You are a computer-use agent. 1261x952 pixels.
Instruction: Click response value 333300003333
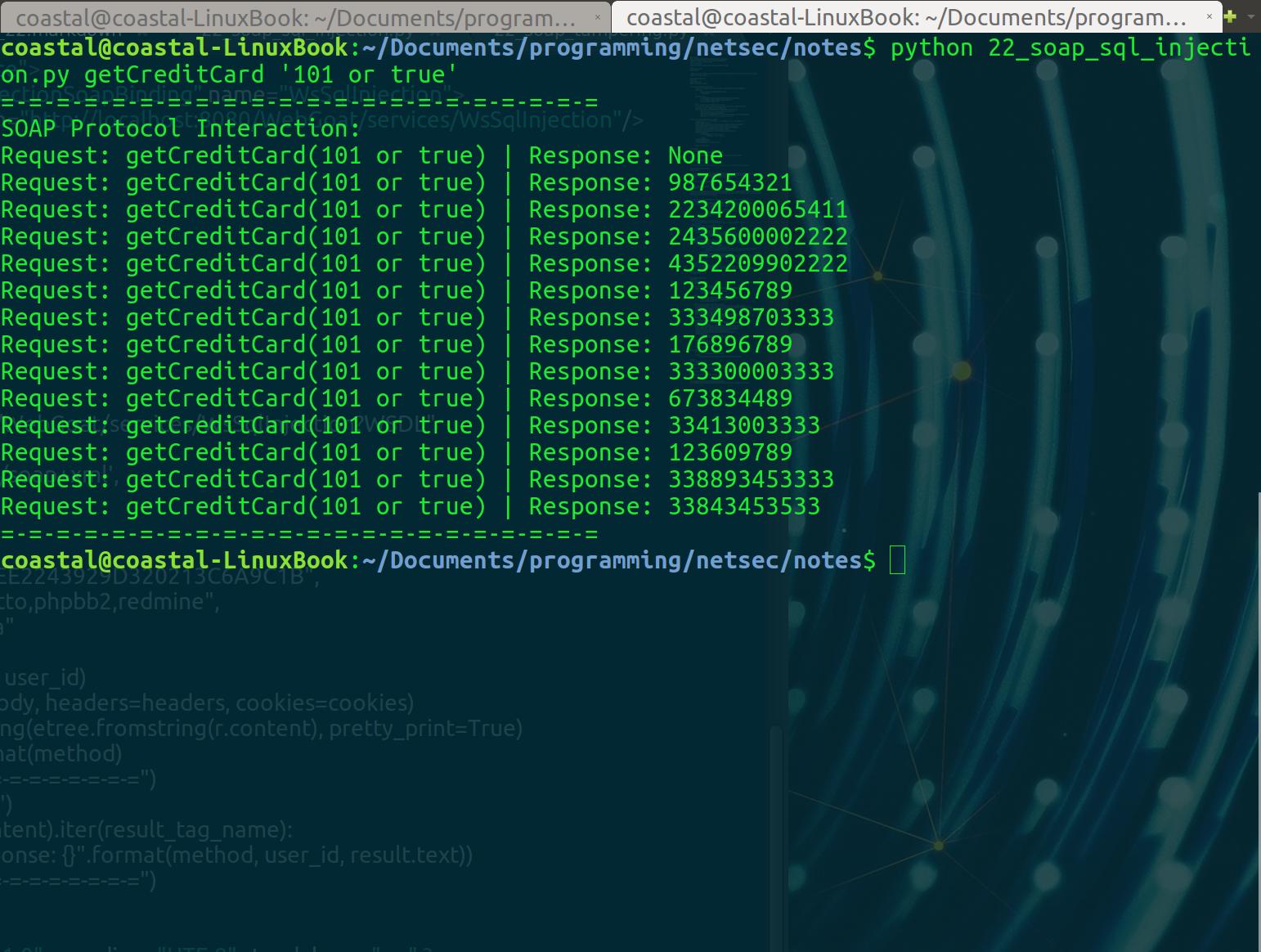[751, 372]
